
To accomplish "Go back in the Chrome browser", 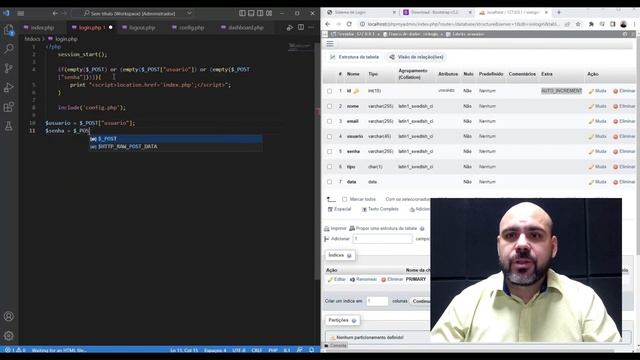I will pyautogui.click(x=328, y=24).
